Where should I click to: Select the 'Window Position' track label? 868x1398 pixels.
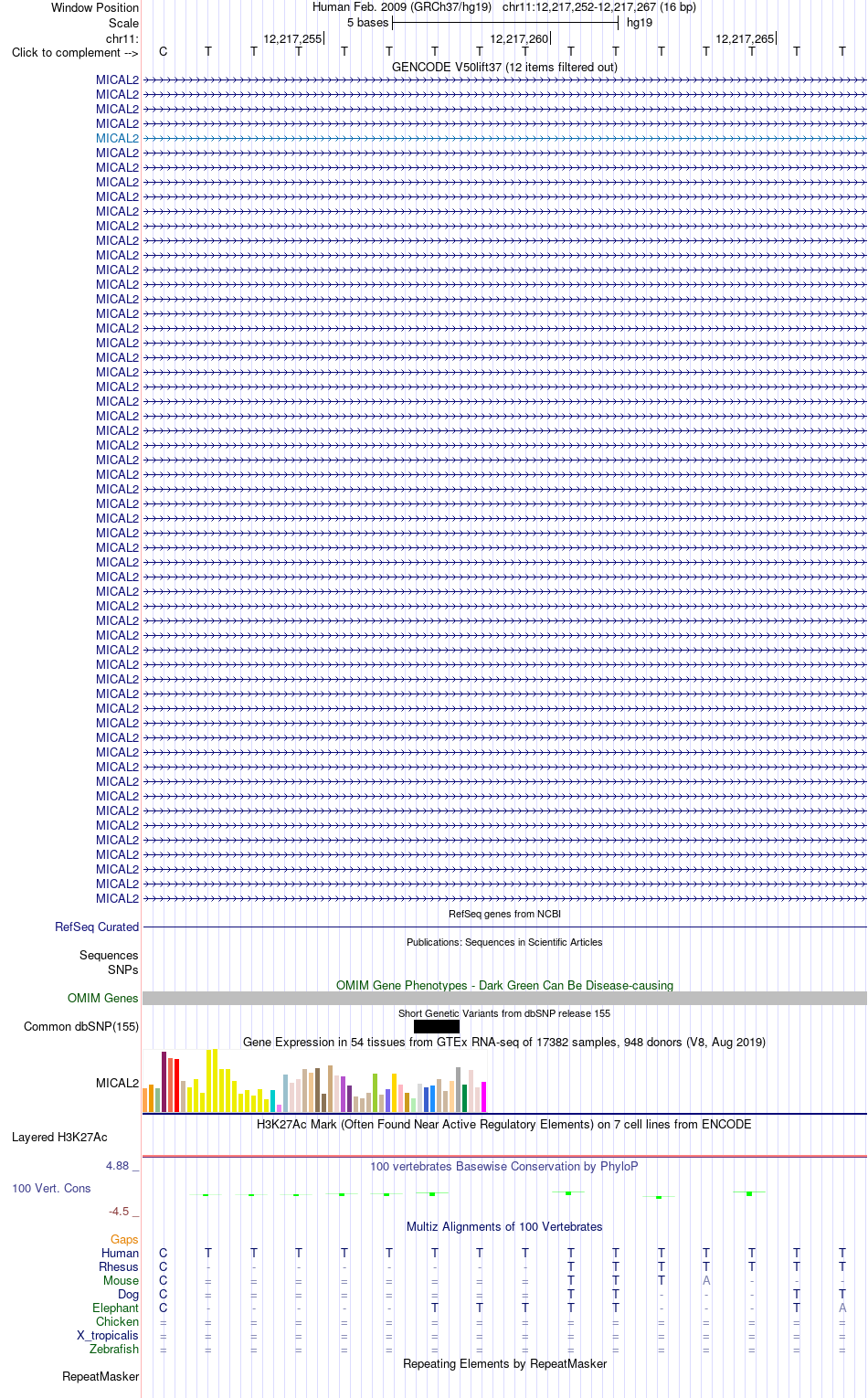(x=95, y=7)
